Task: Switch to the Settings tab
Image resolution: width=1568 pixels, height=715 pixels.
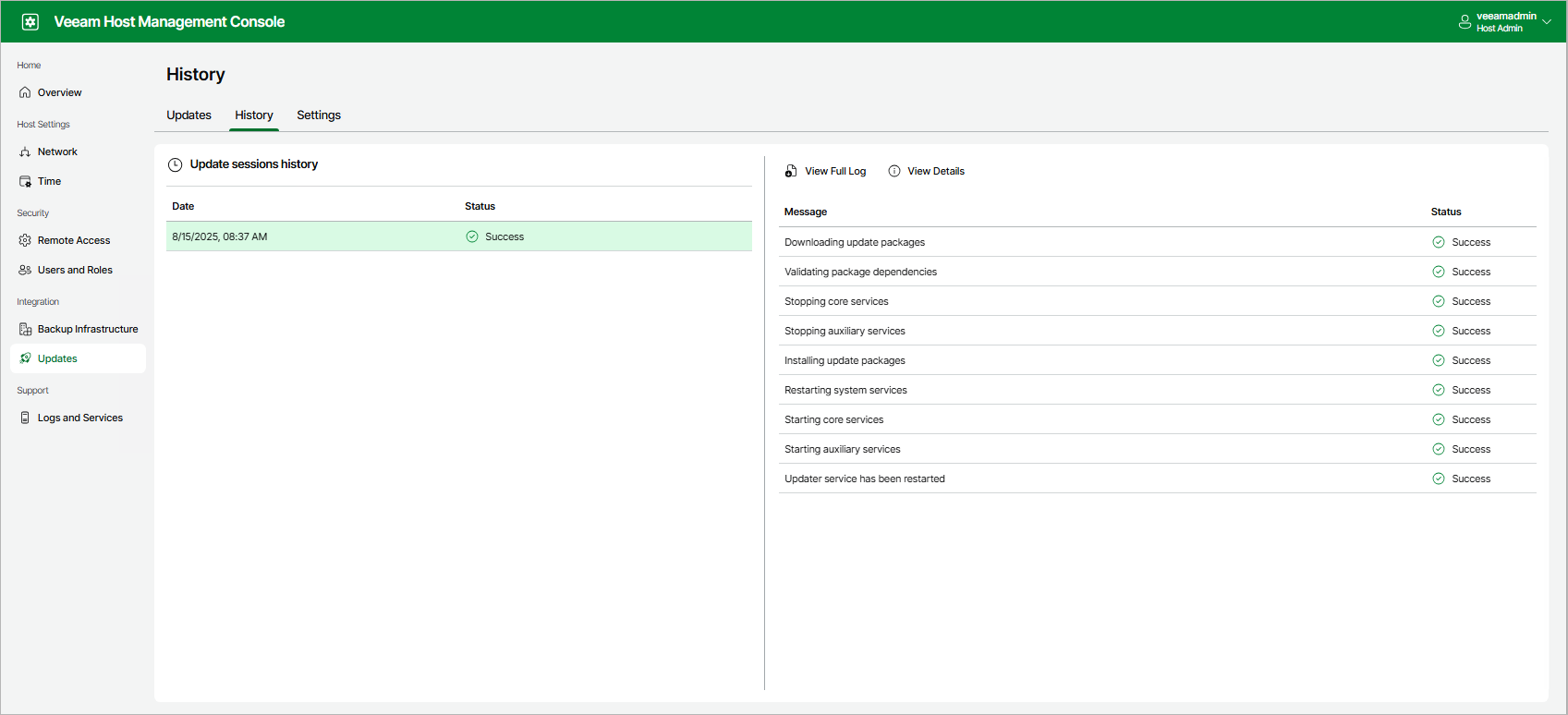Action: click(319, 115)
